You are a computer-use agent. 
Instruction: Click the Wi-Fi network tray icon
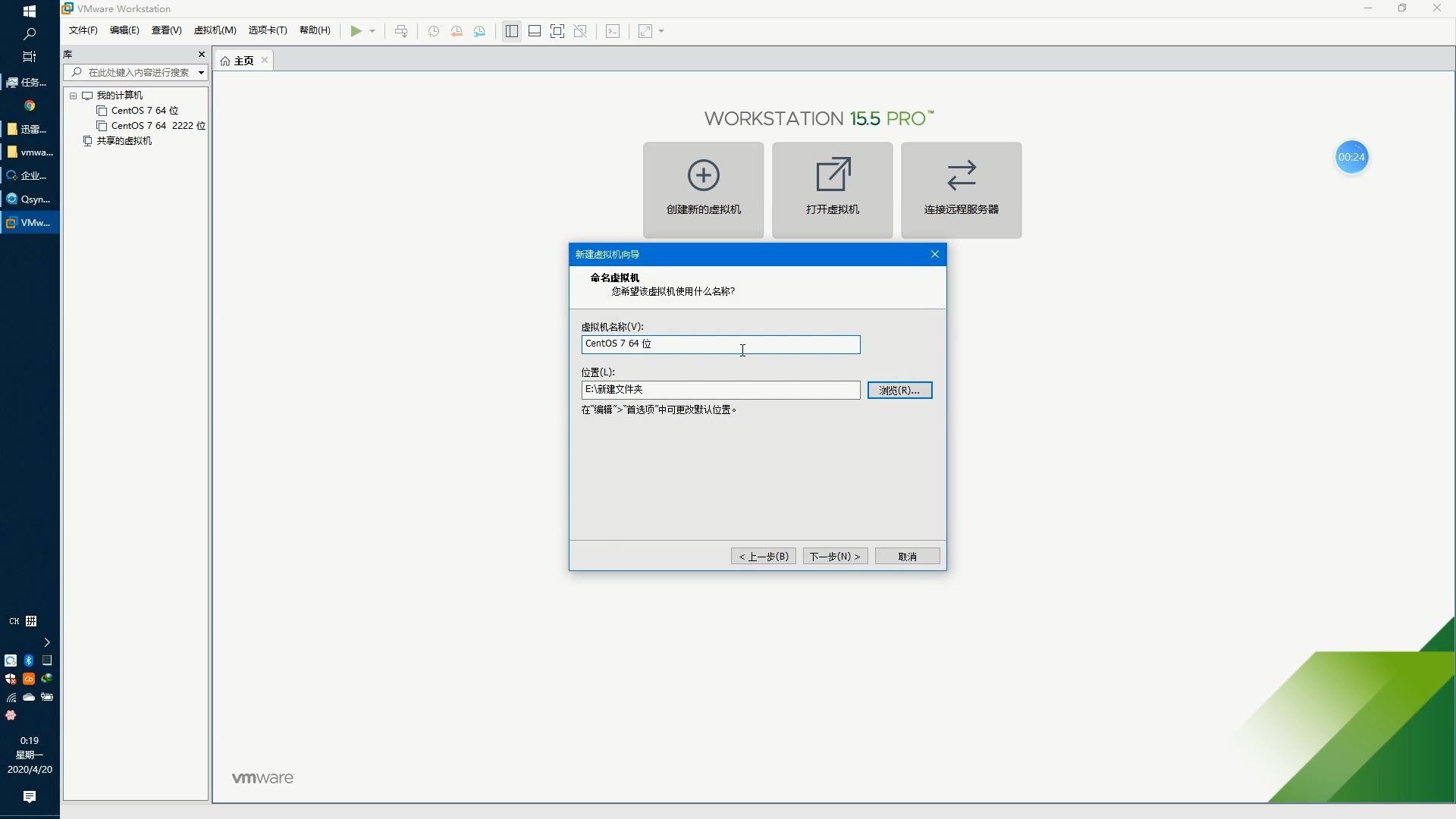pyautogui.click(x=11, y=697)
